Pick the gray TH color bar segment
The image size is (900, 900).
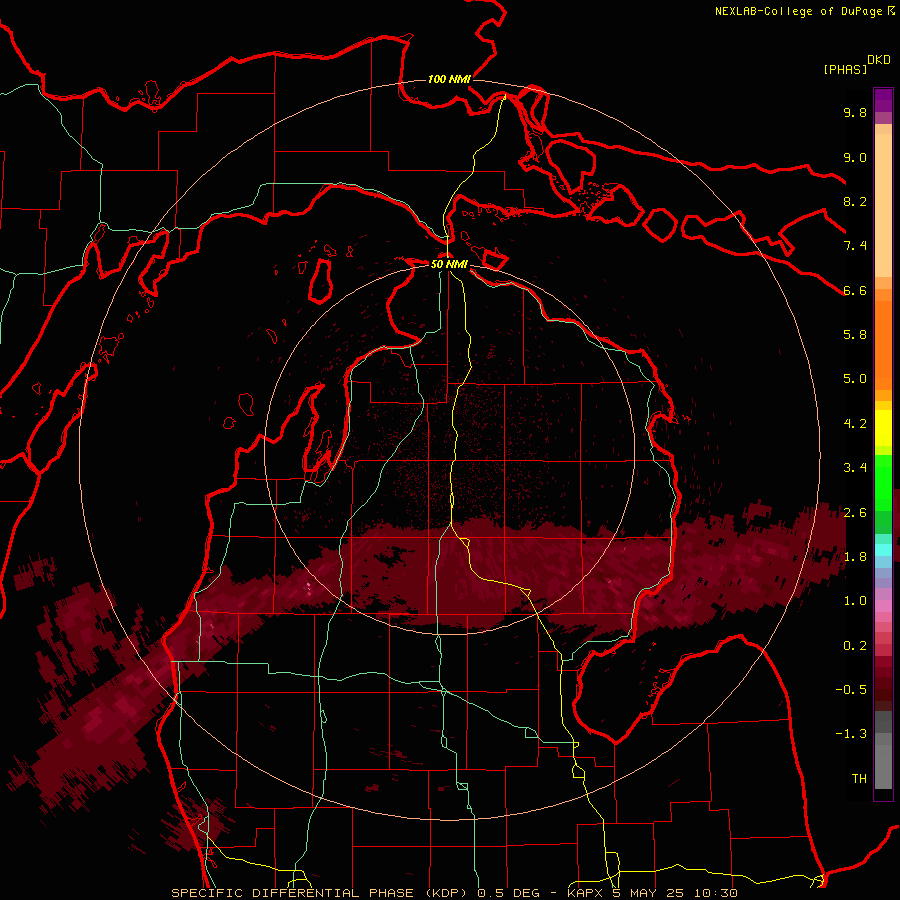click(883, 768)
